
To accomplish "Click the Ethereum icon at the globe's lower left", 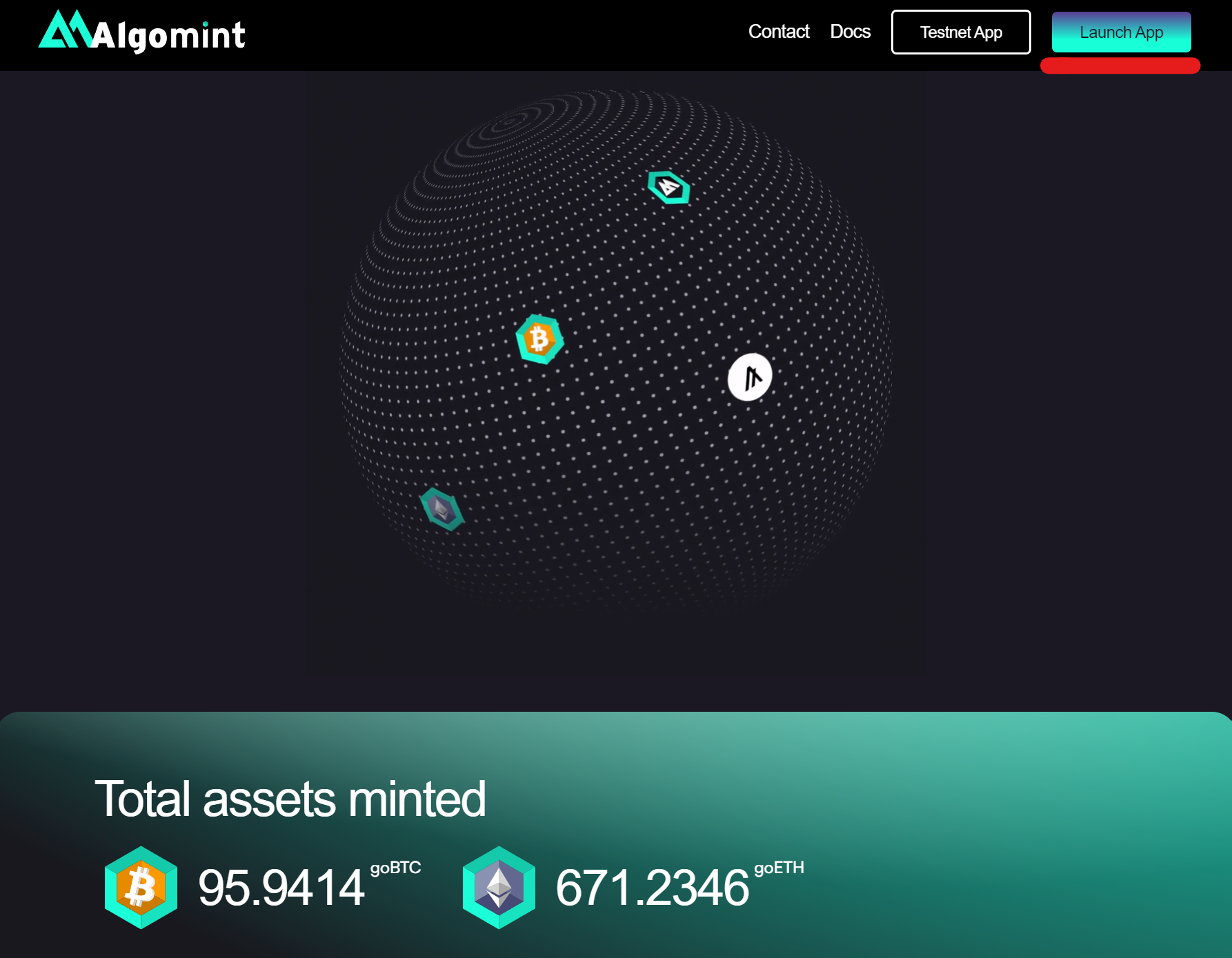I will (442, 509).
